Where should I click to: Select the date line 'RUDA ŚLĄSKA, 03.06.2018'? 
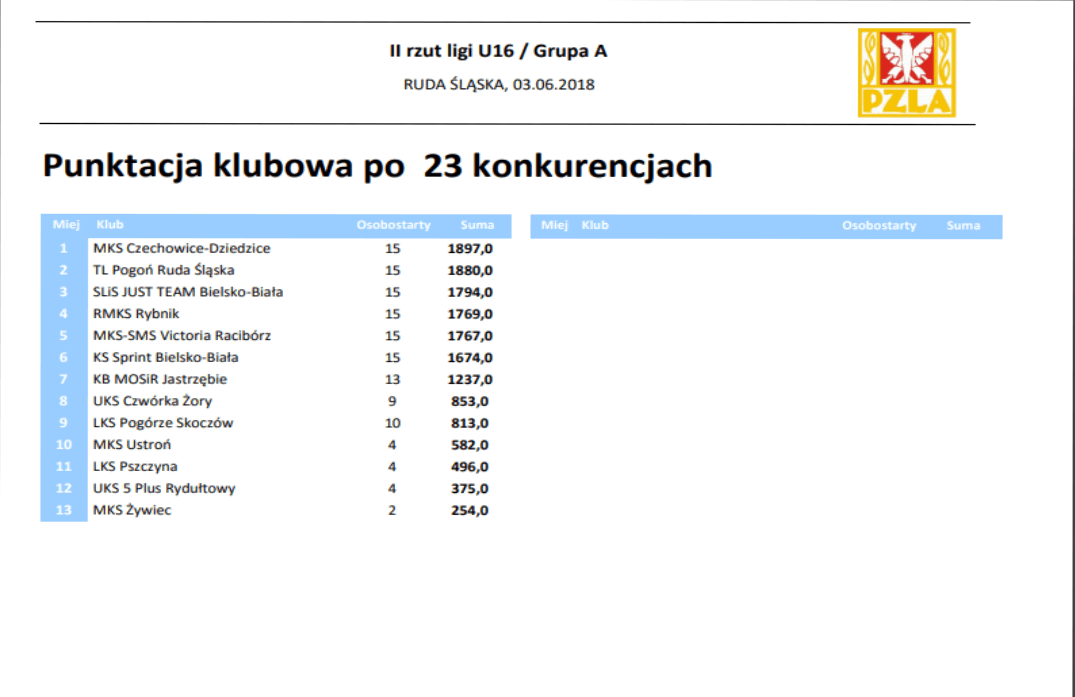pyautogui.click(x=498, y=85)
